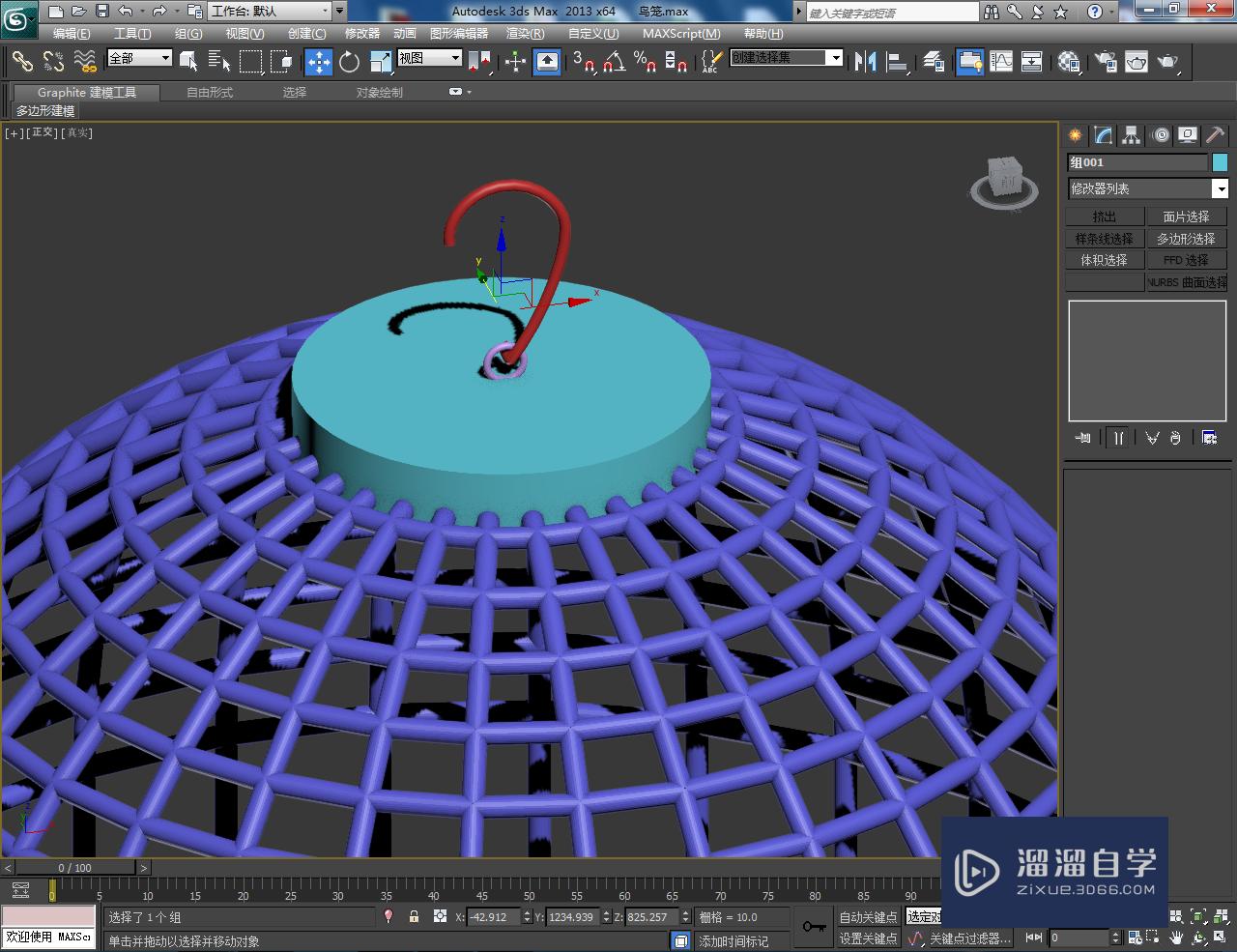Activate the Select and Scale tool
The width and height of the screenshot is (1237, 952).
point(381,62)
